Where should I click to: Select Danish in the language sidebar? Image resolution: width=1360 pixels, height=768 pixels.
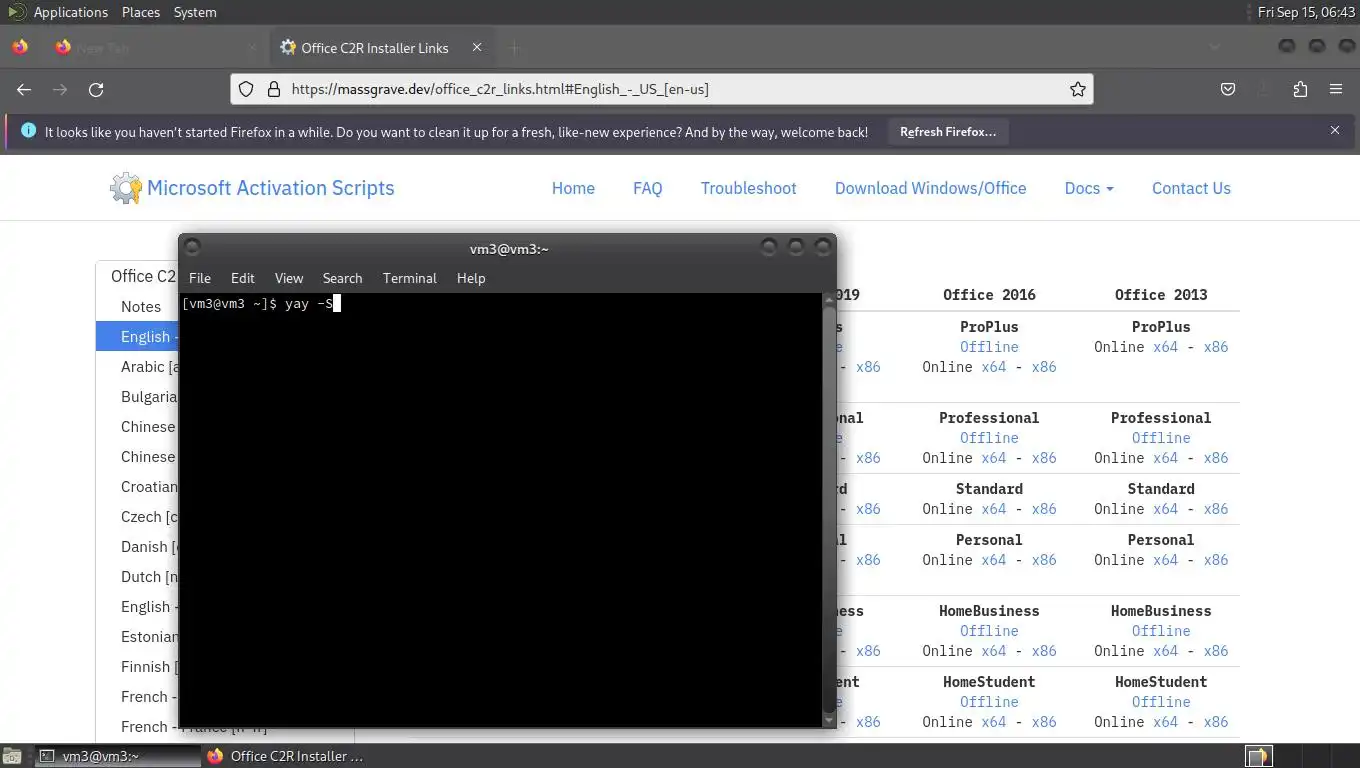tap(148, 547)
